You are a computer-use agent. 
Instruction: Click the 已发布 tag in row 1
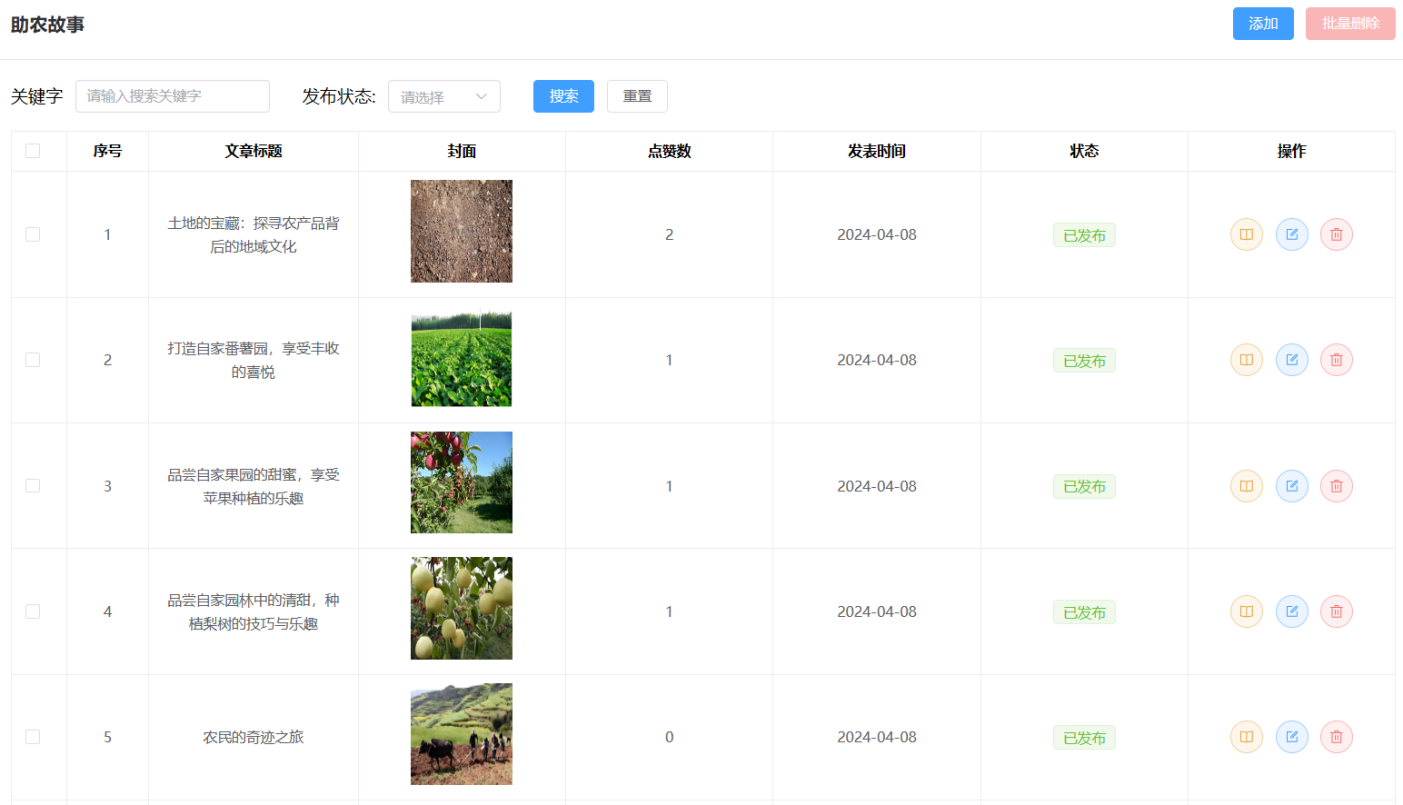point(1084,235)
